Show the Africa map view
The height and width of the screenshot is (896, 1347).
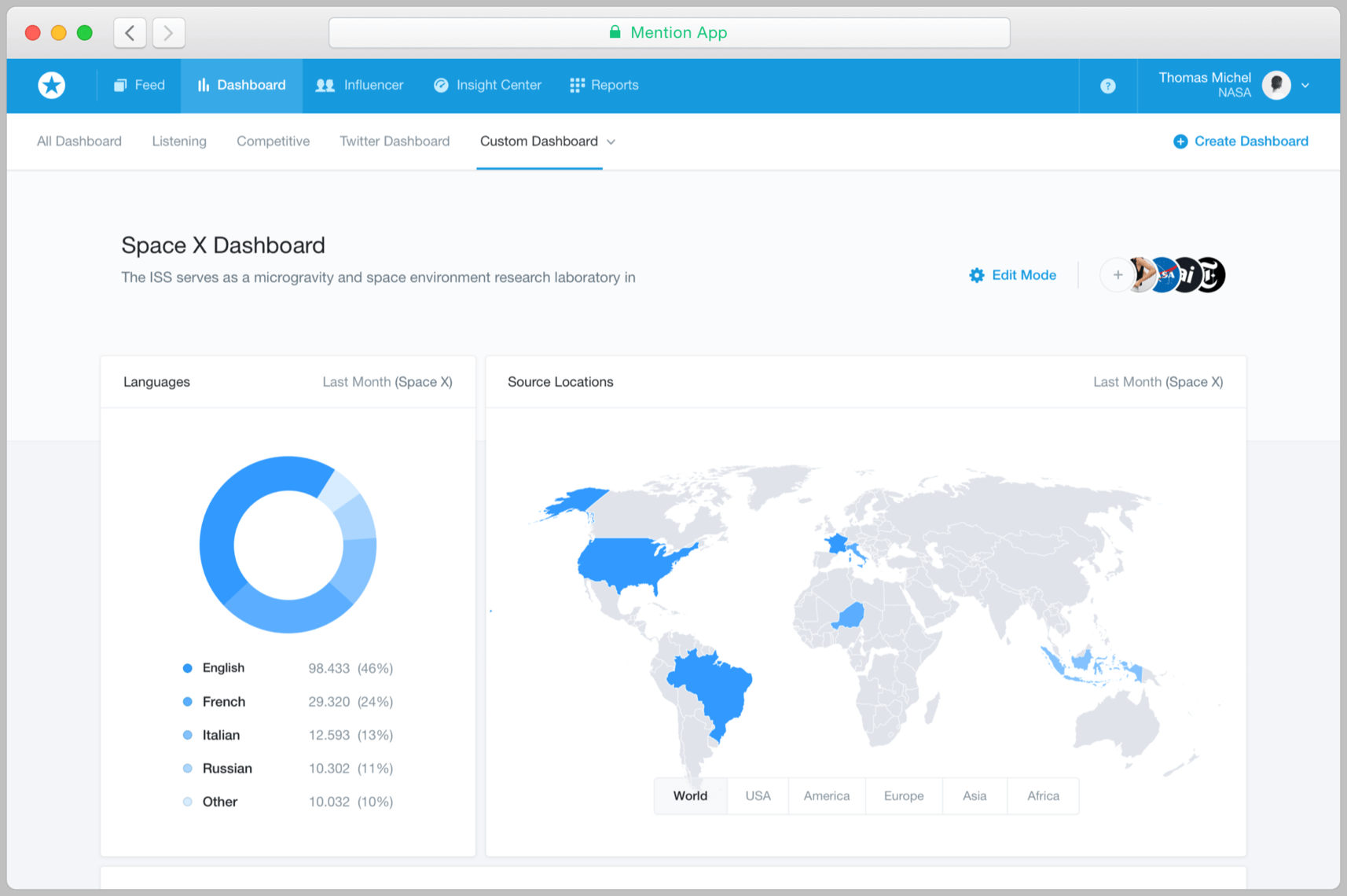pos(1043,796)
